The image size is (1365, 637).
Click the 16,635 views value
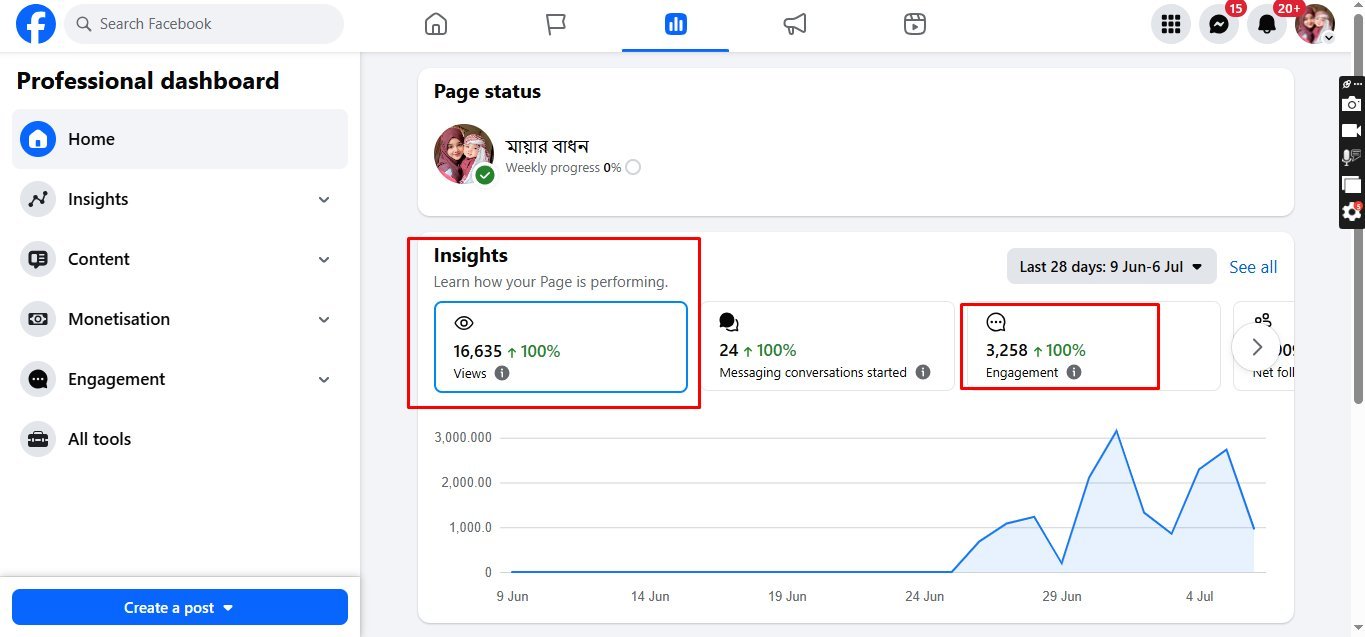[x=478, y=351]
